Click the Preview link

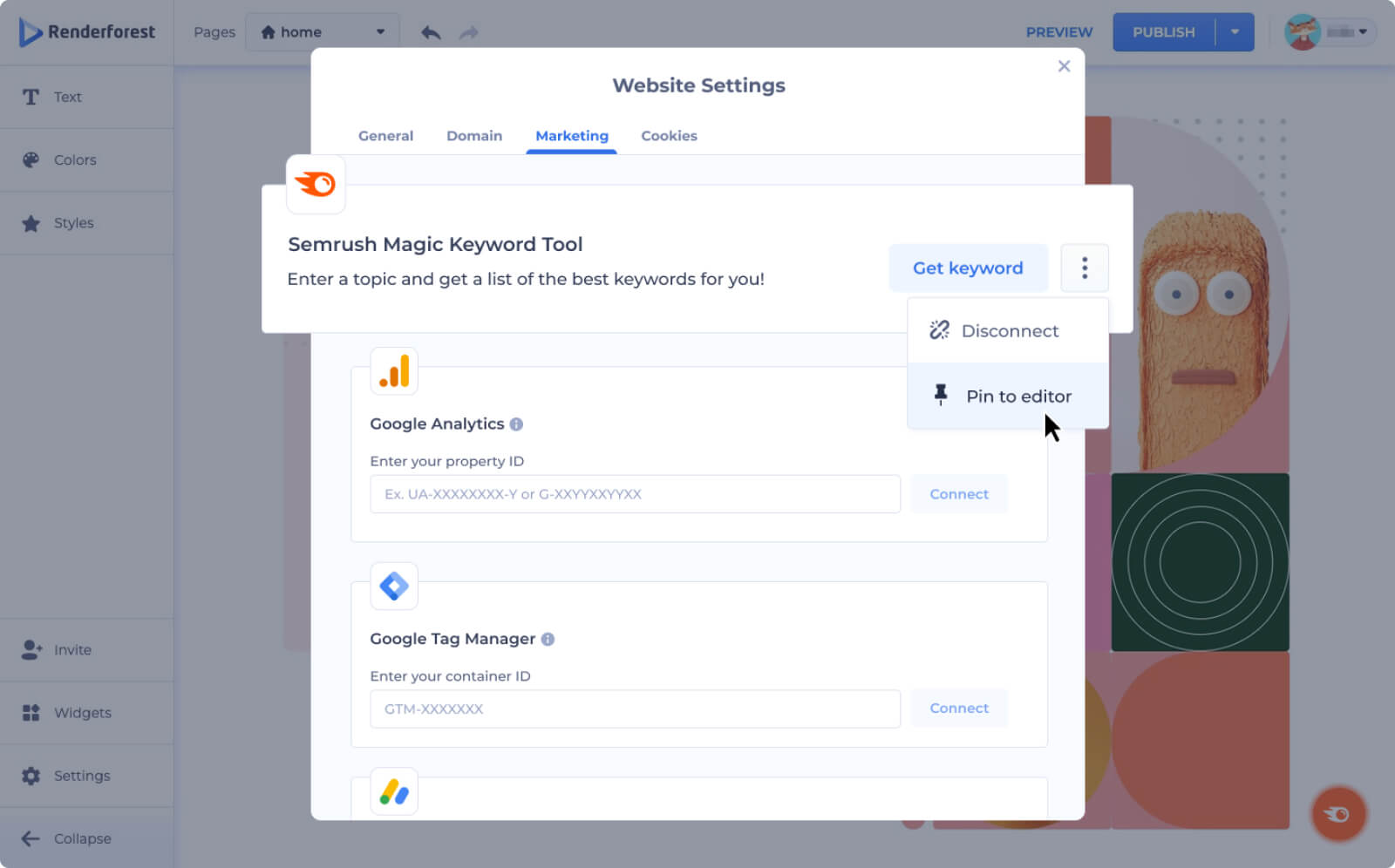pos(1058,32)
